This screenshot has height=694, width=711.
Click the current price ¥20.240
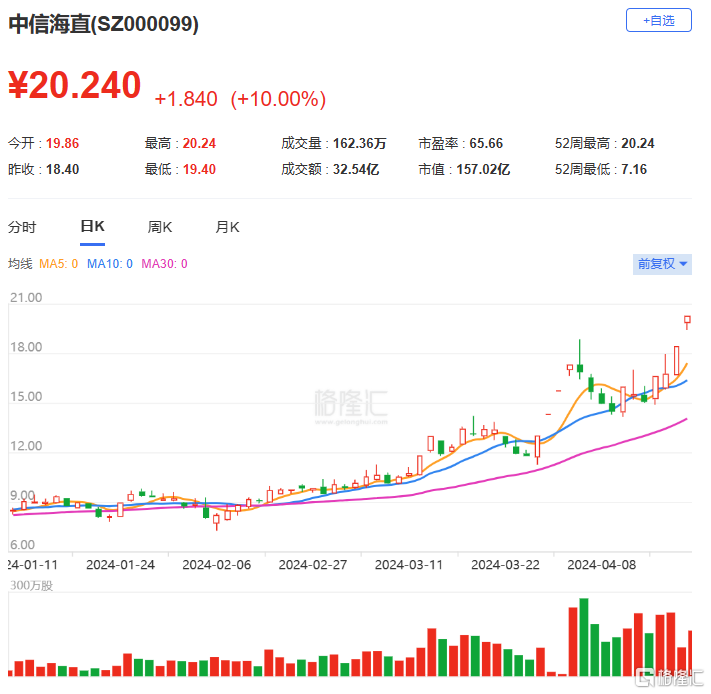point(75,85)
